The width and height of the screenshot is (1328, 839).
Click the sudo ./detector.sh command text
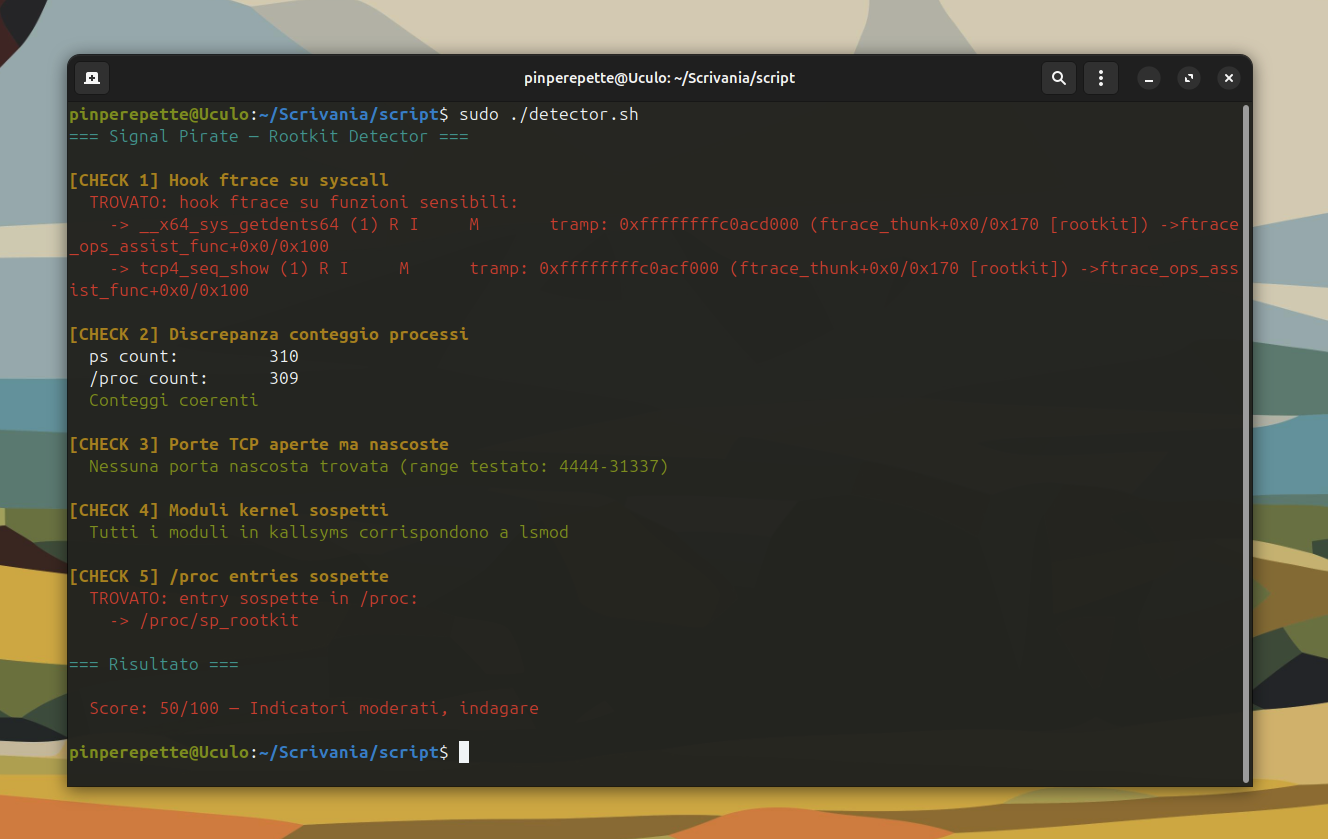pyautogui.click(x=548, y=115)
